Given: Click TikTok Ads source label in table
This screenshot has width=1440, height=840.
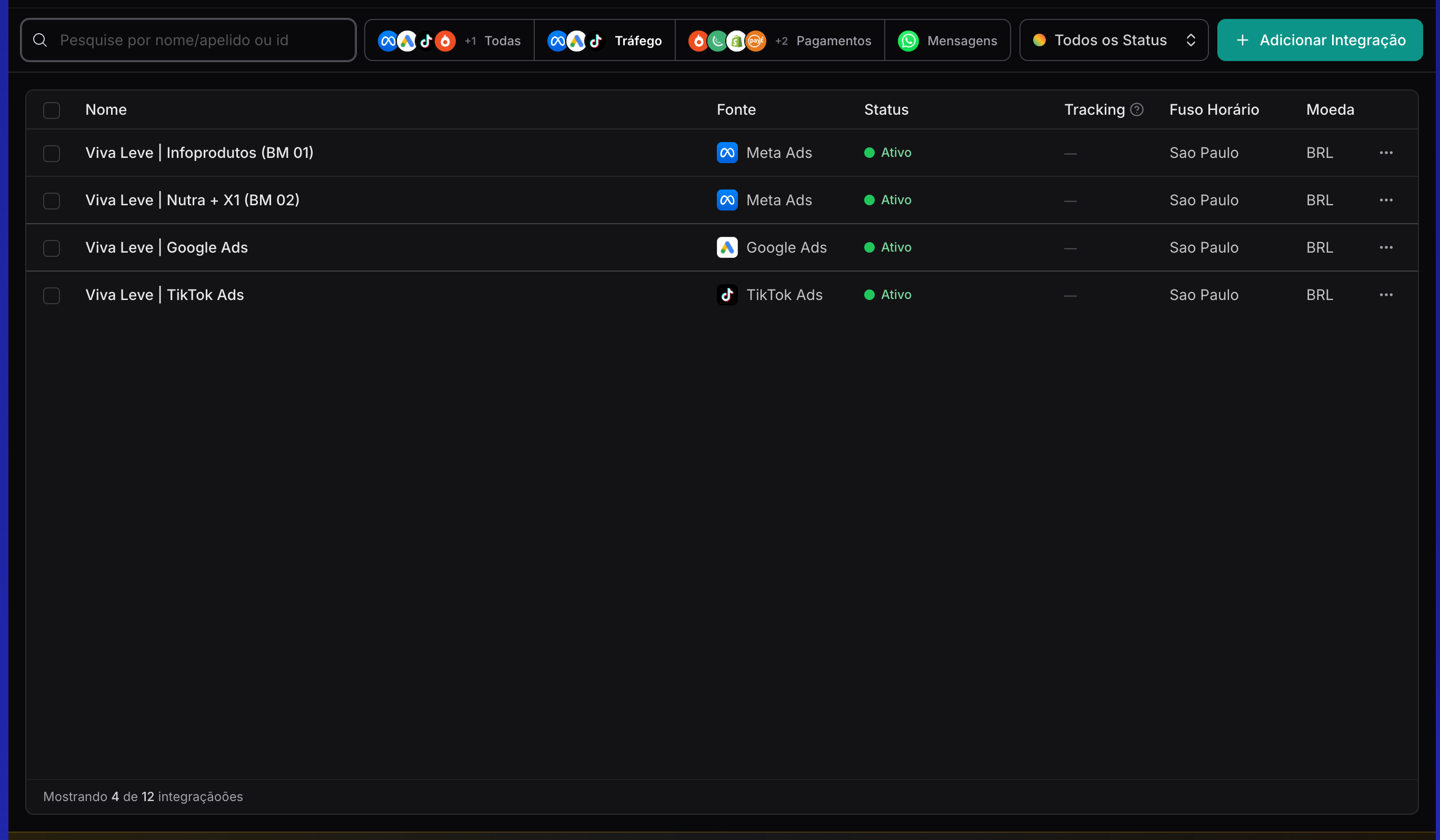Looking at the screenshot, I should (784, 295).
